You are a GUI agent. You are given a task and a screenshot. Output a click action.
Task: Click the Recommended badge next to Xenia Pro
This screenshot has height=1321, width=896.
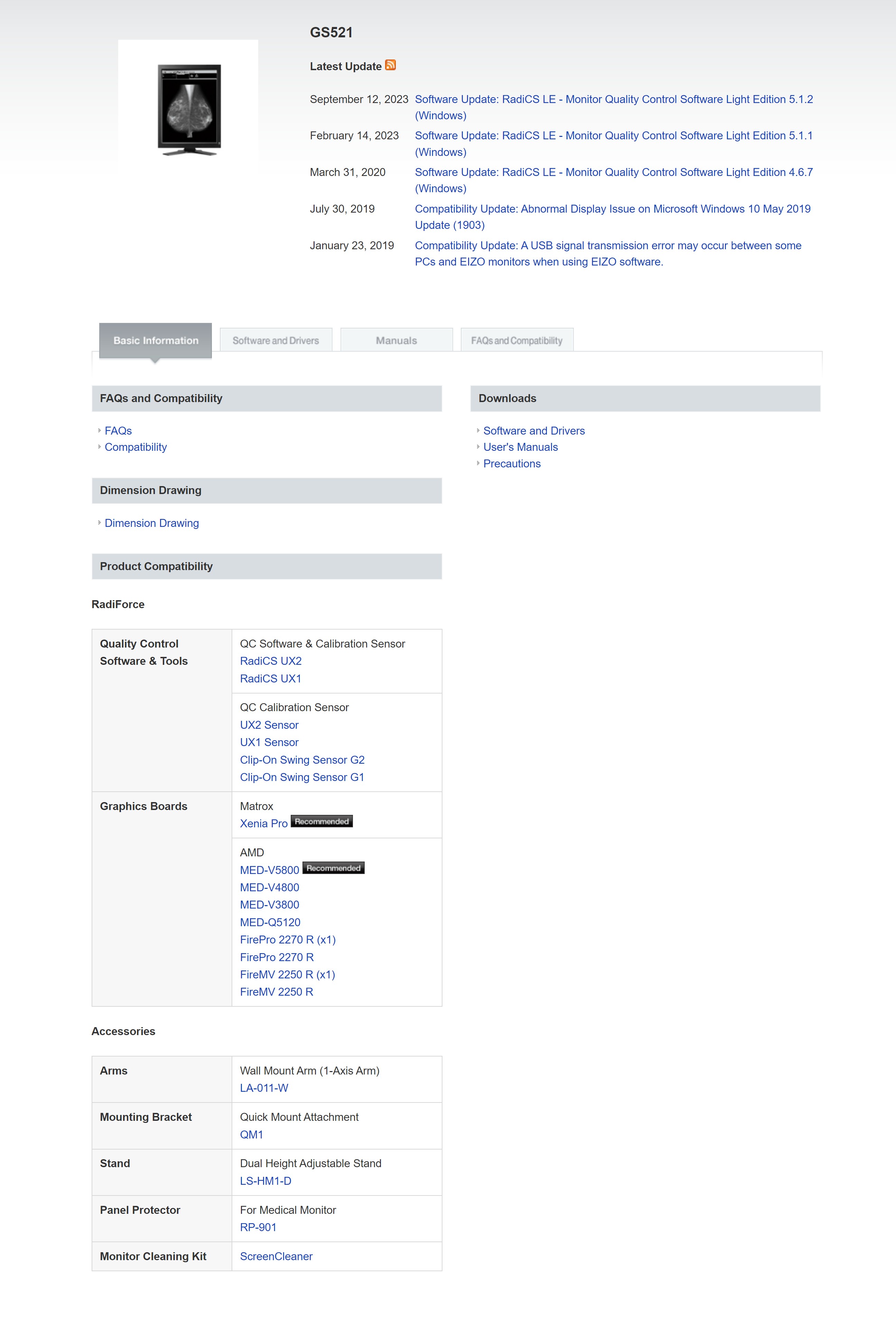pyautogui.click(x=321, y=821)
